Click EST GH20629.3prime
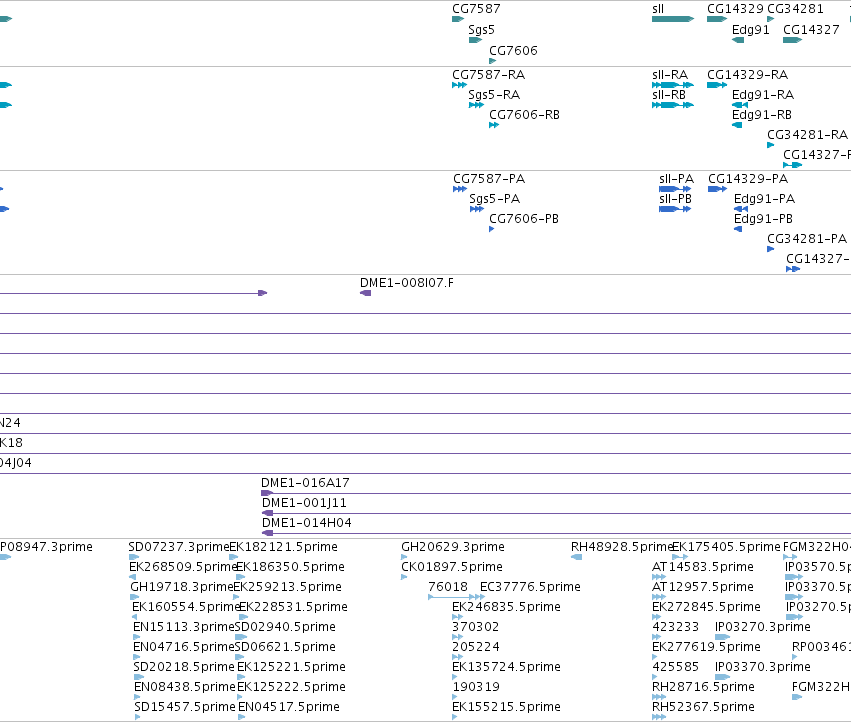The width and height of the screenshot is (851, 722). coord(453,547)
